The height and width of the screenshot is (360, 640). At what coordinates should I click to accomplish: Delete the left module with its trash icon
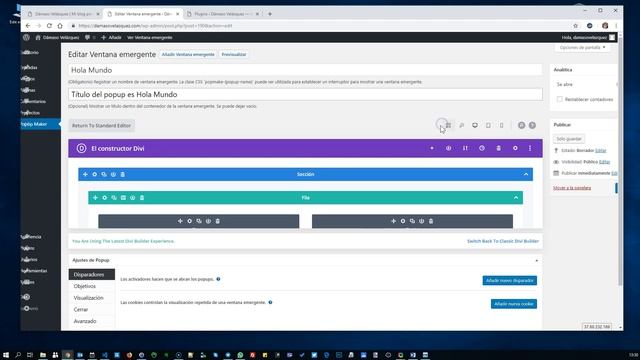pyautogui.click(x=218, y=221)
